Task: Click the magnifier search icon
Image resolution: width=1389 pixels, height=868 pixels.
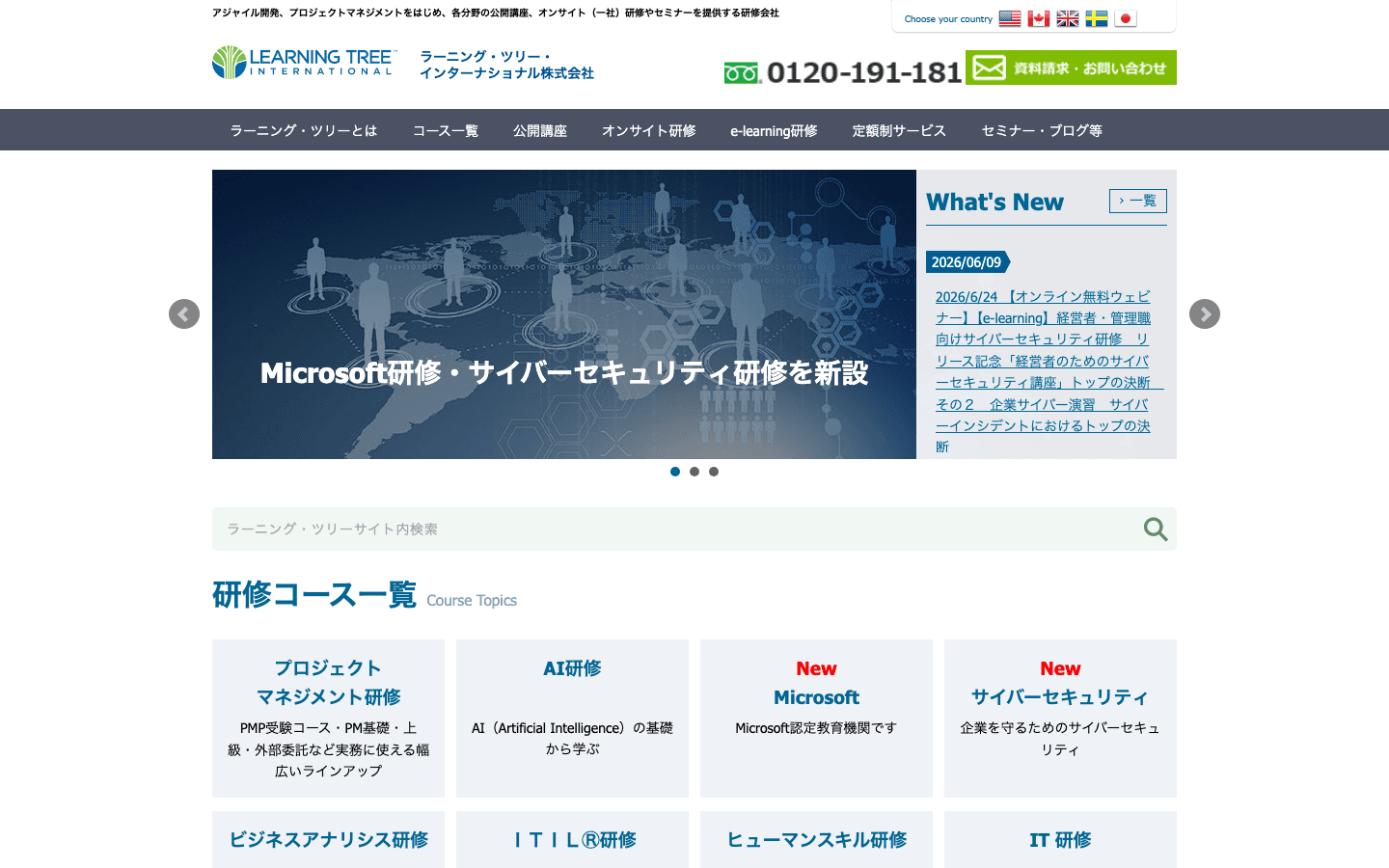Action: [x=1156, y=529]
